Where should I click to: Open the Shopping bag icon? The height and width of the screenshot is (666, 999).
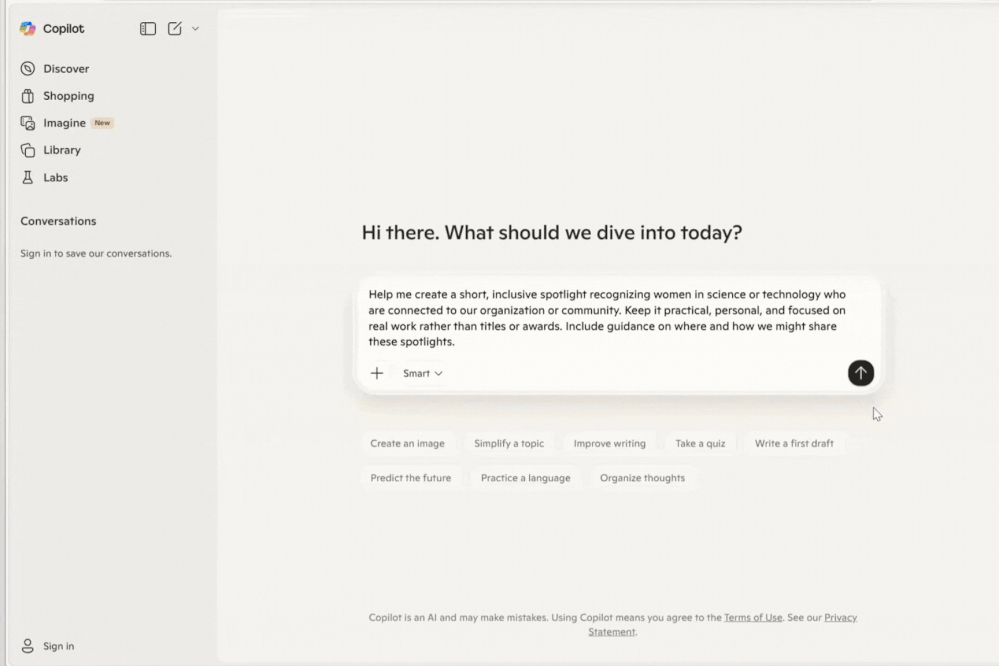point(27,96)
